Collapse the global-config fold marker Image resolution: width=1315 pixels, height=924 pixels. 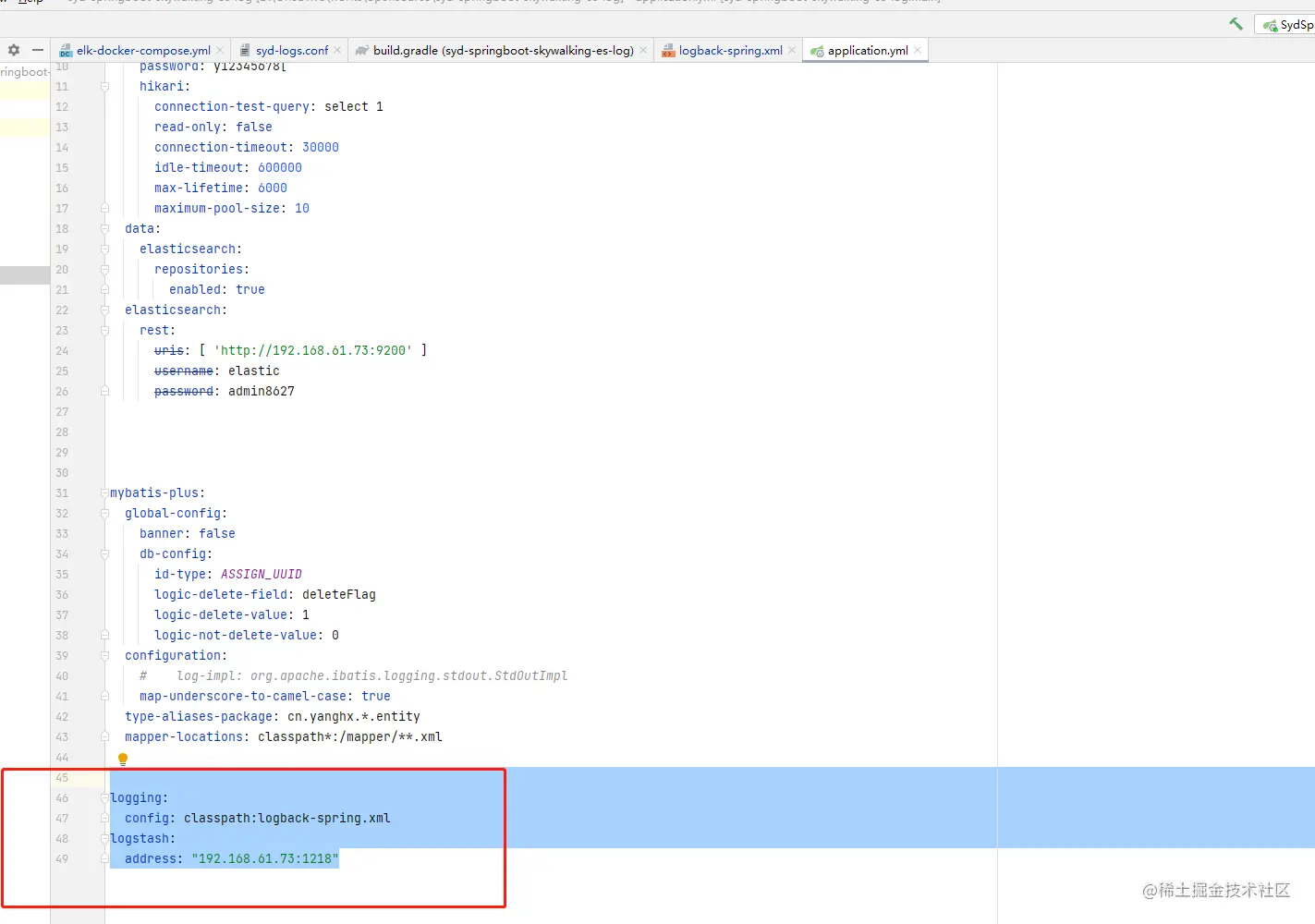[104, 514]
